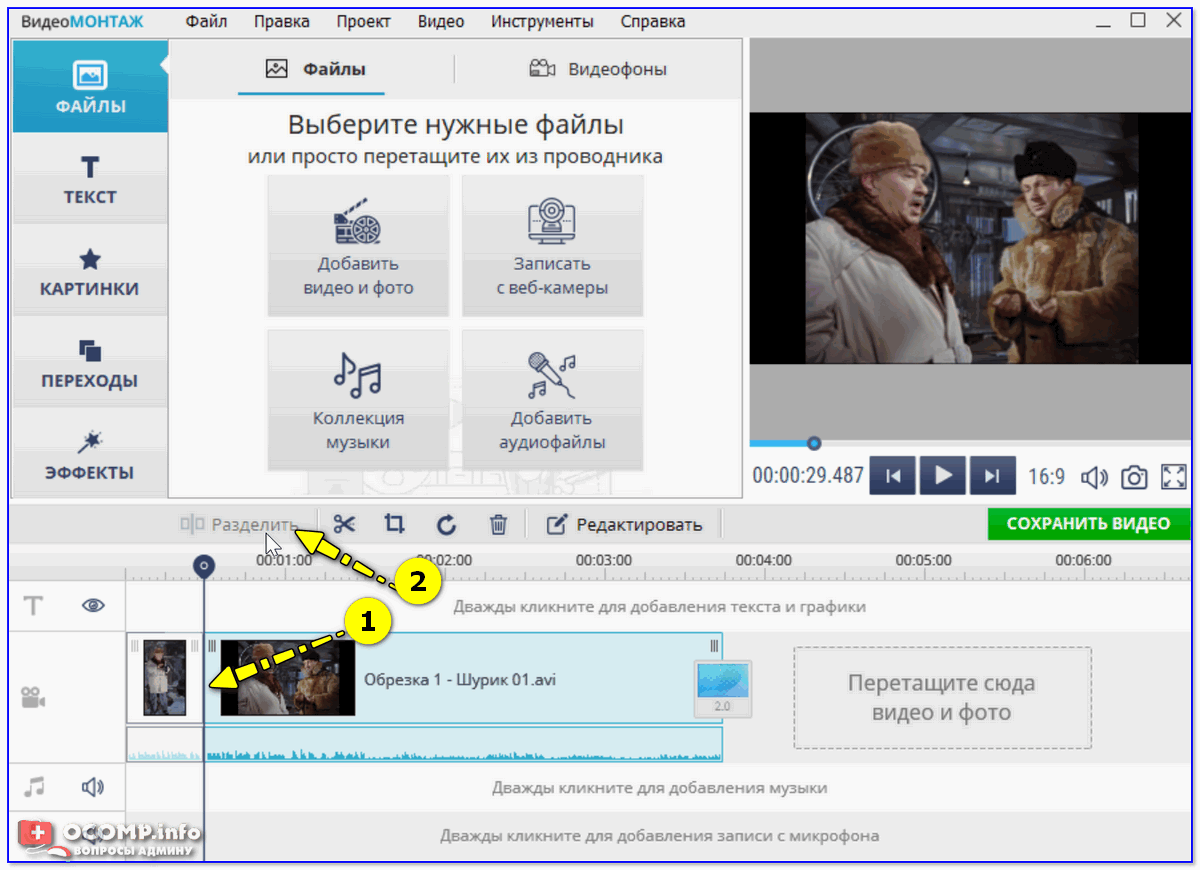Expand the Проект menu

[364, 21]
